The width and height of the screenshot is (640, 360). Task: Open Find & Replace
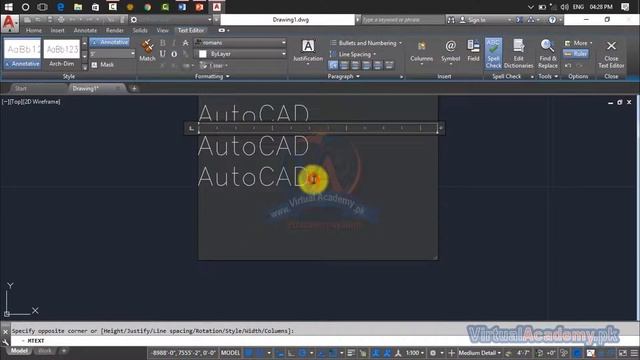pos(547,53)
